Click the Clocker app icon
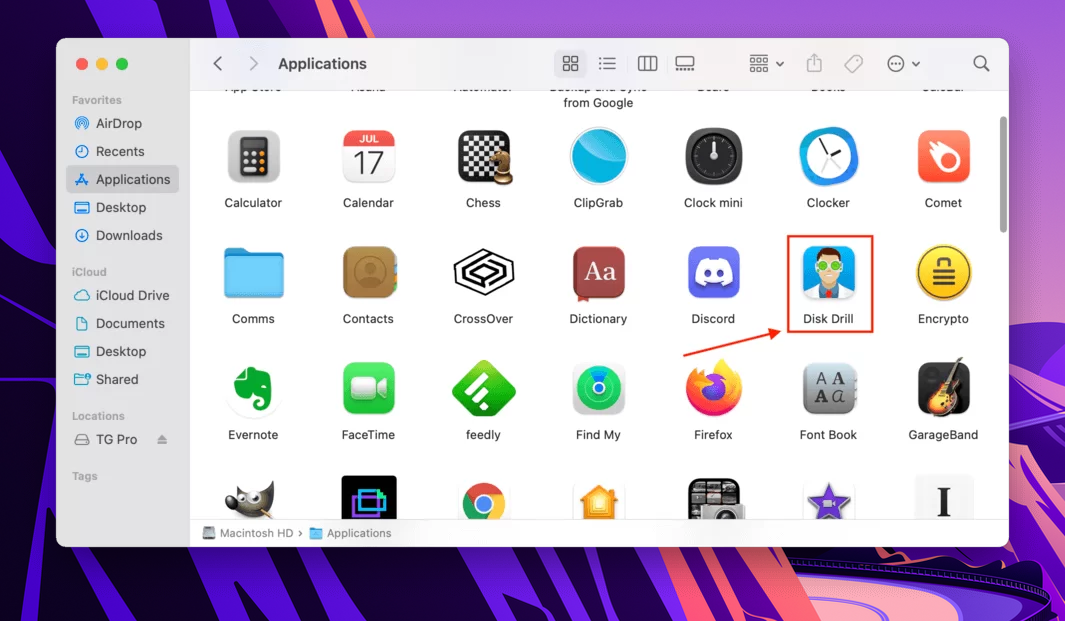Screen dimensions: 1065x621 [828, 157]
